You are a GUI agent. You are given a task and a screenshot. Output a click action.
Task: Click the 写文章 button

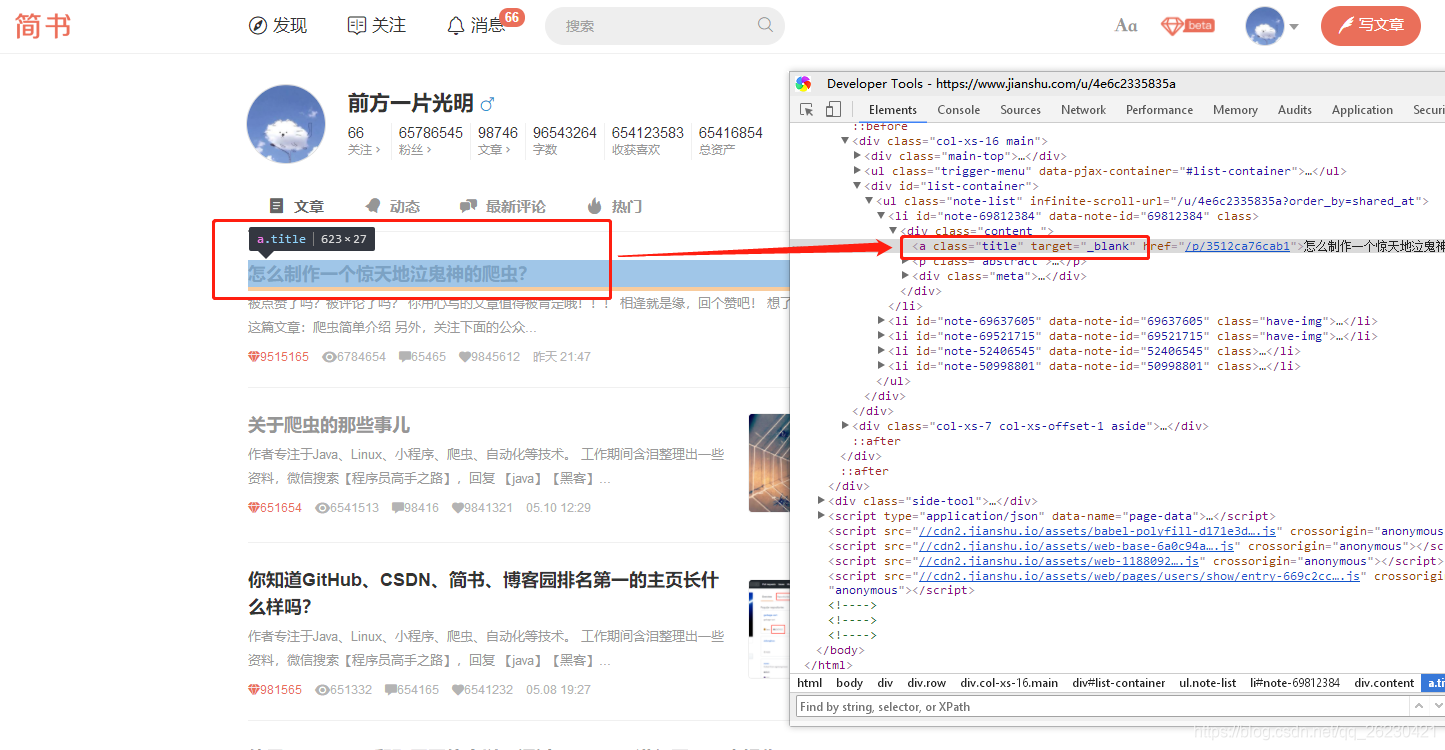[1371, 26]
